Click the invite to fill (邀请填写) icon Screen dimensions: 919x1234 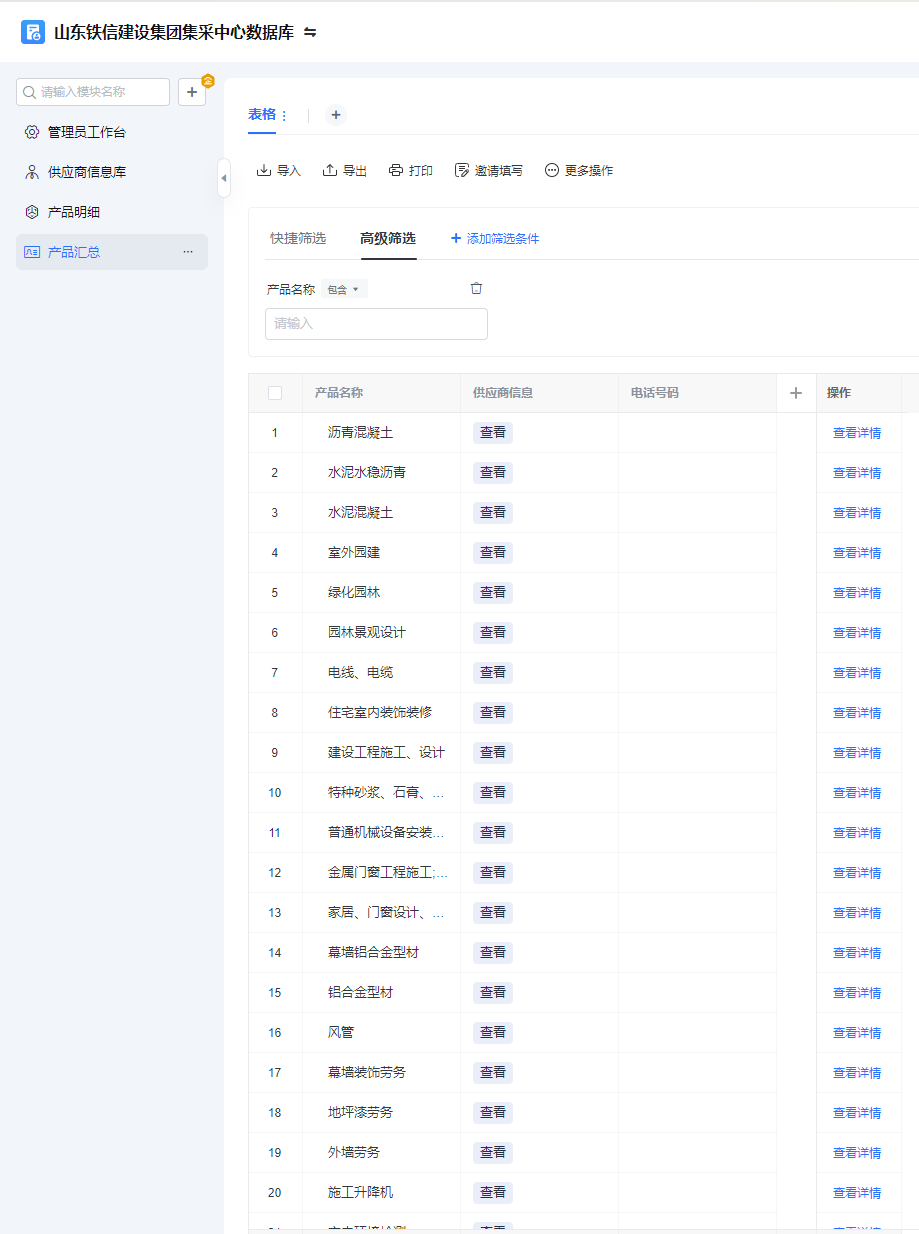pos(462,171)
